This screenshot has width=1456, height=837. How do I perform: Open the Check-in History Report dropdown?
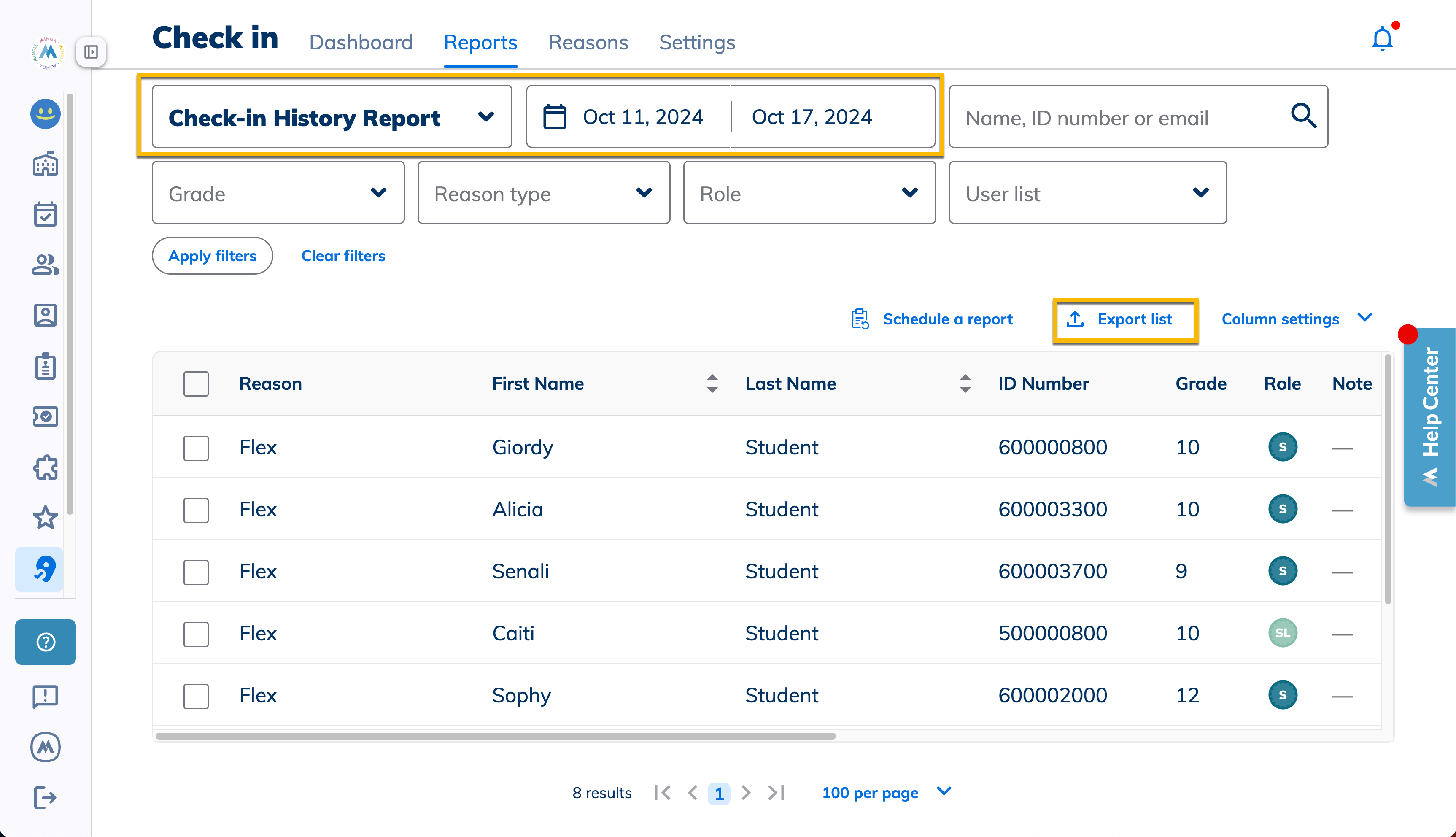[x=332, y=117]
